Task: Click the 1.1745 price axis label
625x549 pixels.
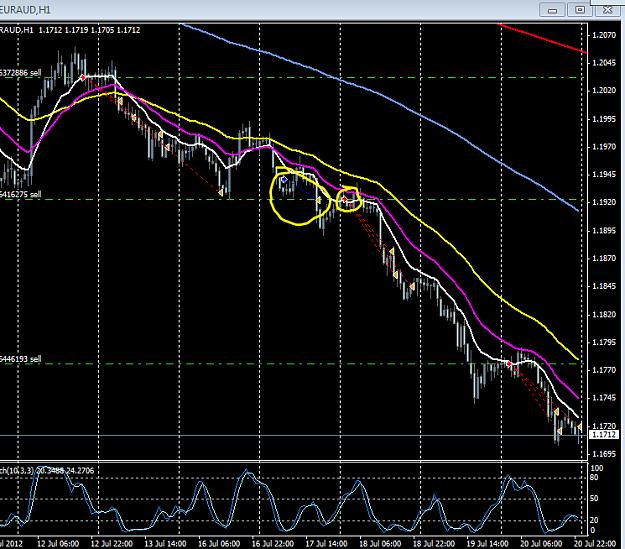Action: 604,398
